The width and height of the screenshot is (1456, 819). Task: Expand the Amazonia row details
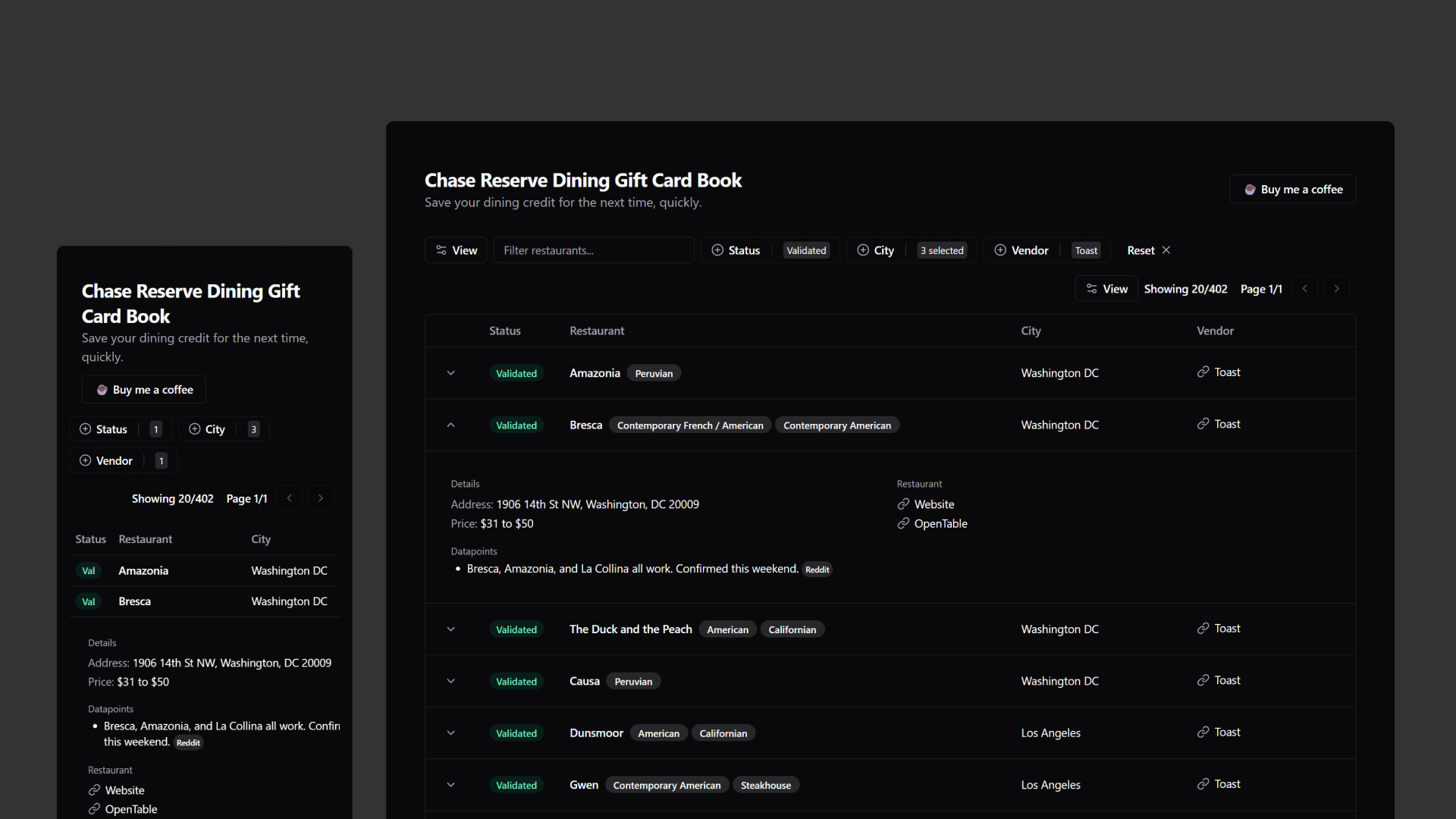[x=451, y=373]
